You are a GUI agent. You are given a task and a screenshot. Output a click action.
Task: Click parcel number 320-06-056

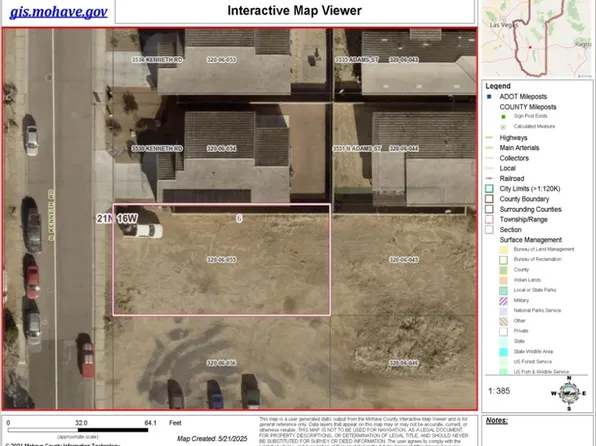[221, 363]
